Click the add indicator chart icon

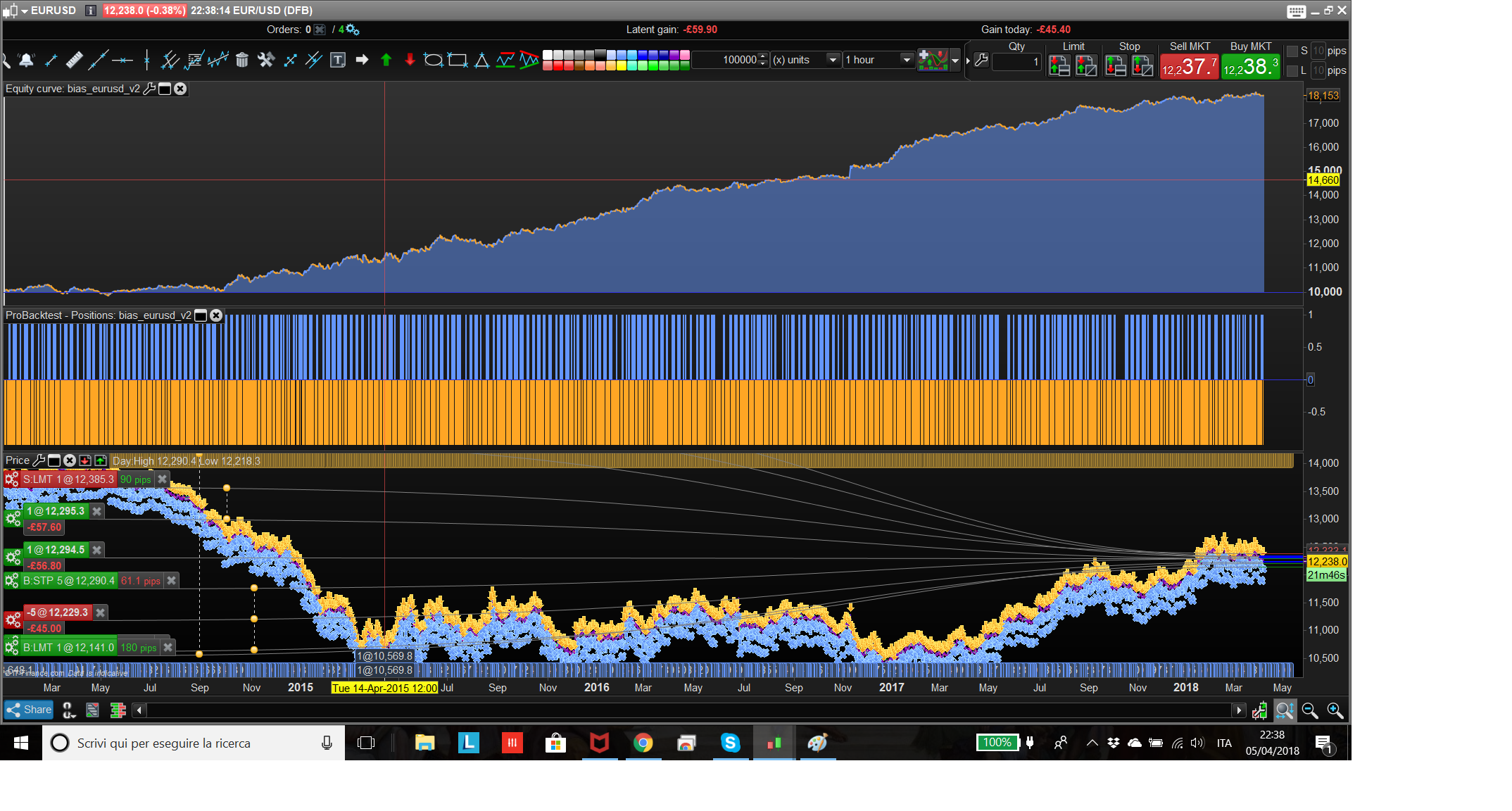pyautogui.click(x=933, y=60)
